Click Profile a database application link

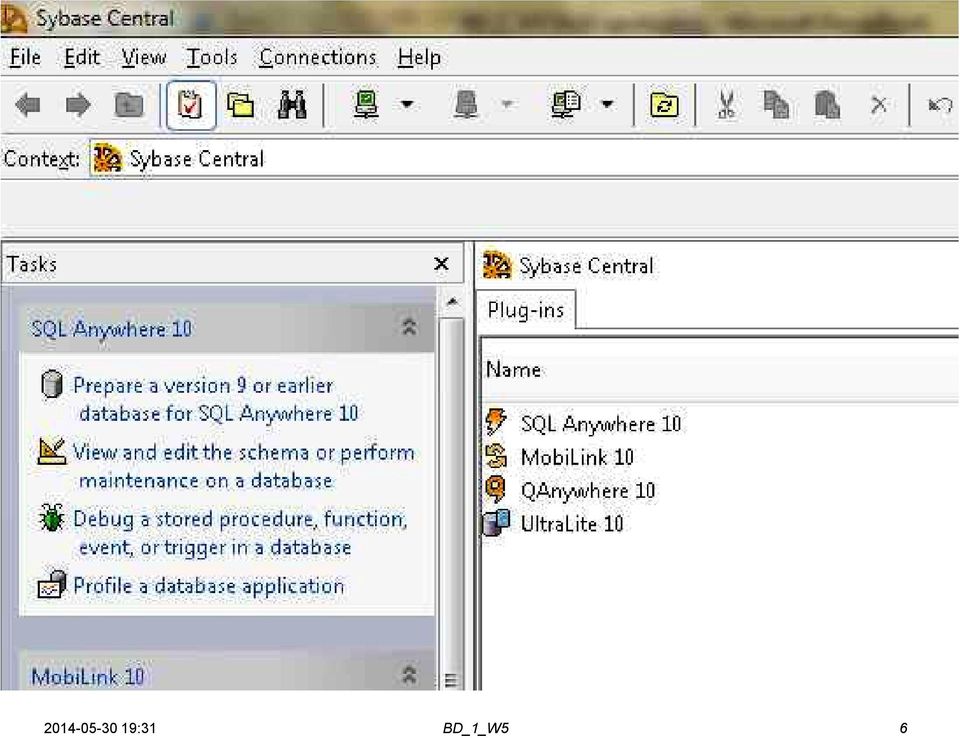[208, 586]
